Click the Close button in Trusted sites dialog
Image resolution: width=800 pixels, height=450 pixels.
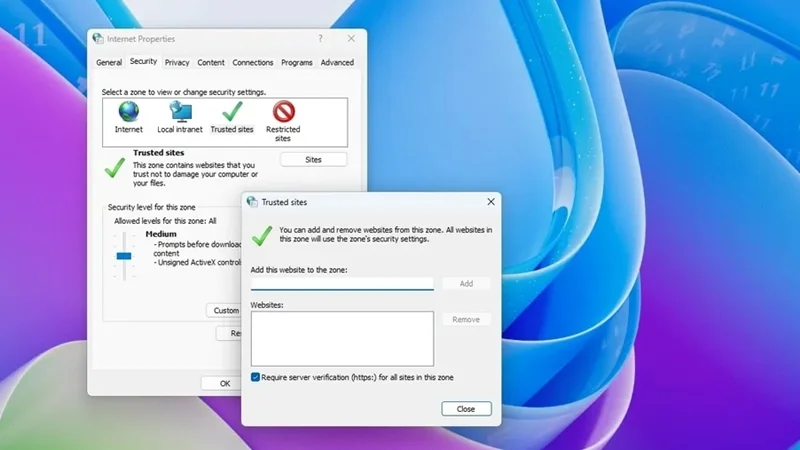[466, 409]
